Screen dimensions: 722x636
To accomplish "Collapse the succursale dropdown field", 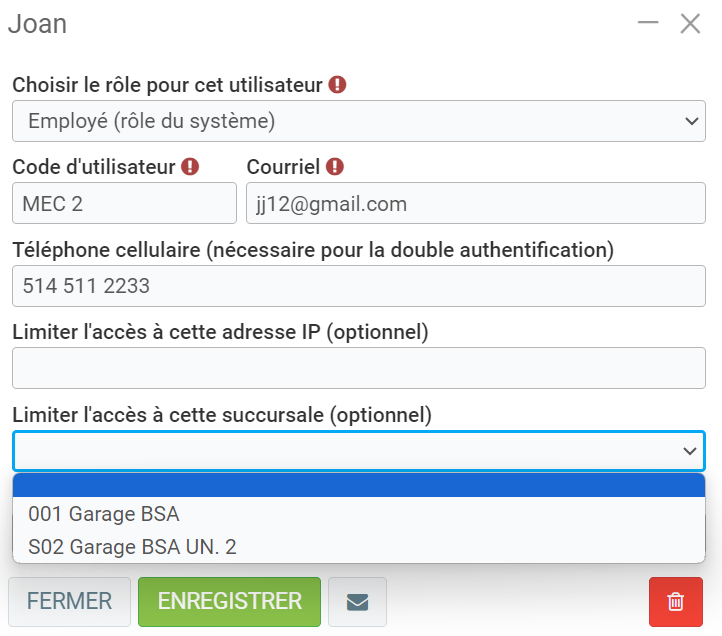I will 359,451.
